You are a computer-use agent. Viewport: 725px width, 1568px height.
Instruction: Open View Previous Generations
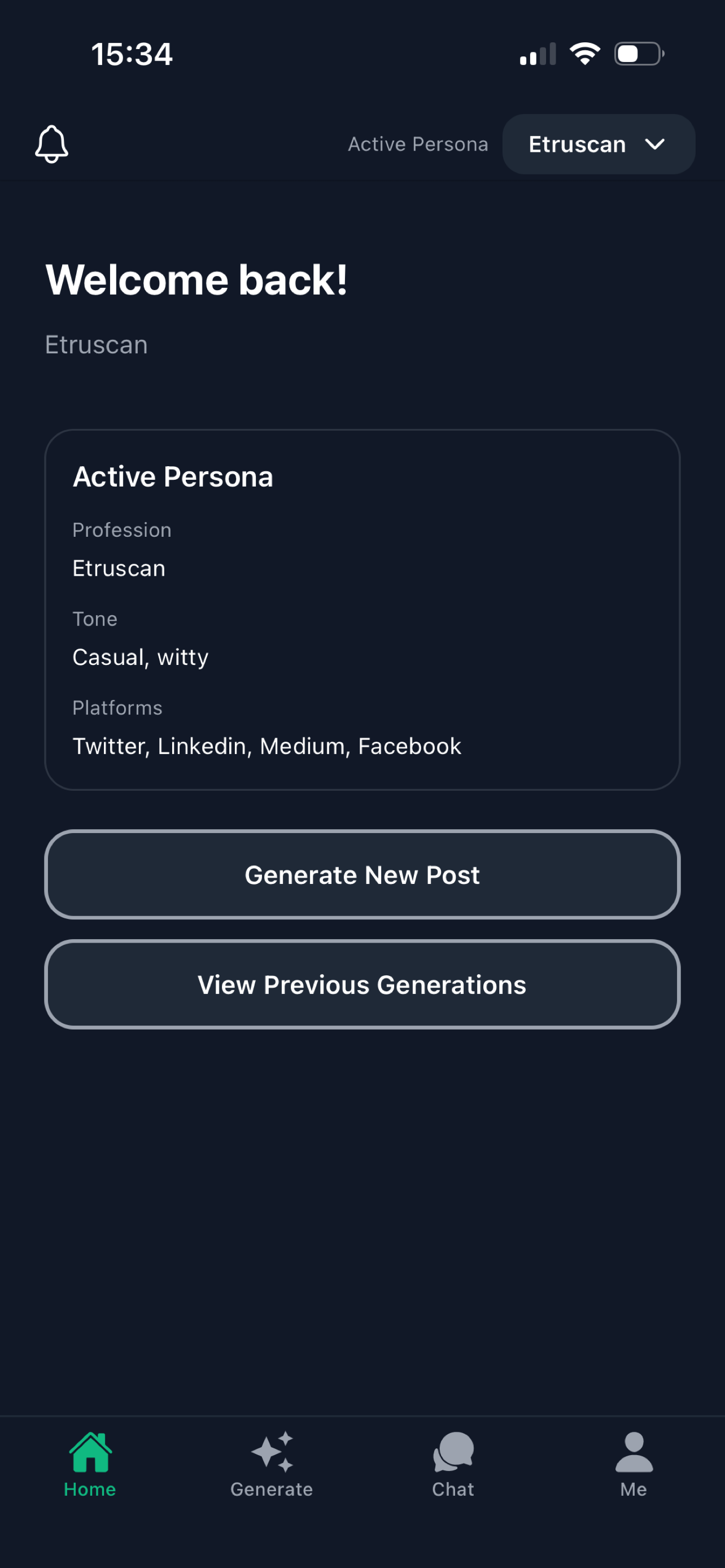(x=362, y=984)
